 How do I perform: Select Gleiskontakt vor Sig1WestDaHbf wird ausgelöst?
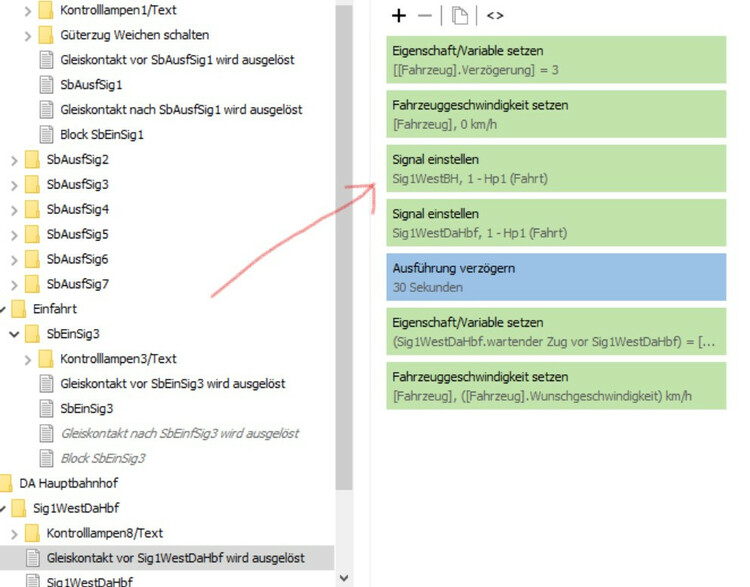tap(176, 557)
